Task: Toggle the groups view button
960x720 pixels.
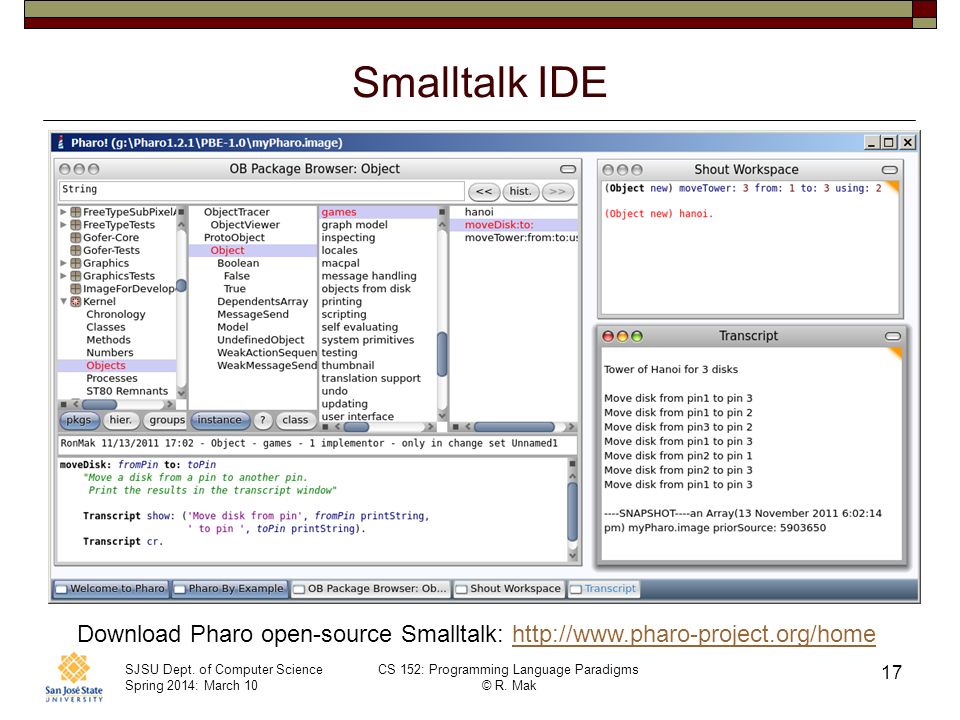Action: click(166, 420)
